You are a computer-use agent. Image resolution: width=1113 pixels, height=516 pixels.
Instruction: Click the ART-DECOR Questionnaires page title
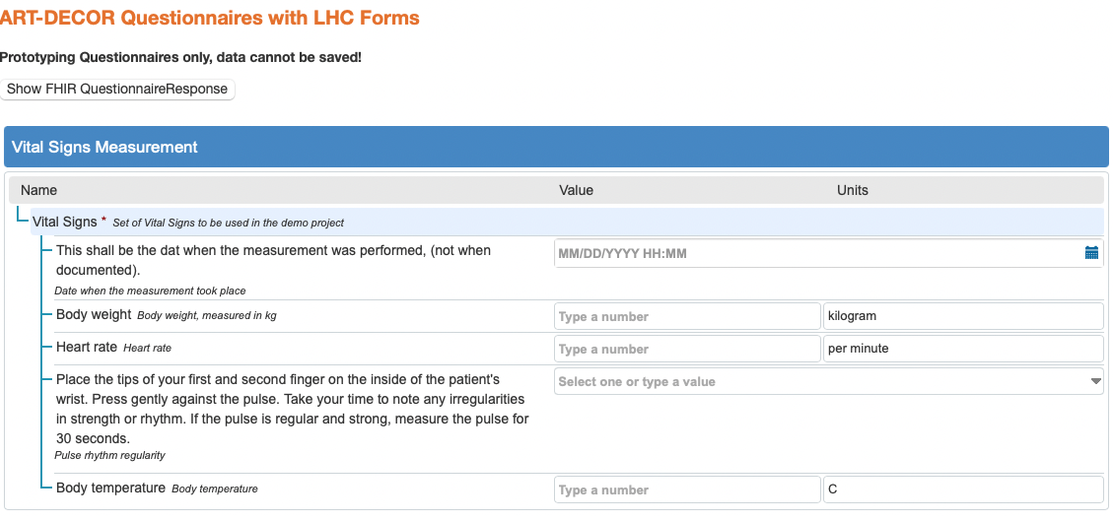tap(210, 18)
